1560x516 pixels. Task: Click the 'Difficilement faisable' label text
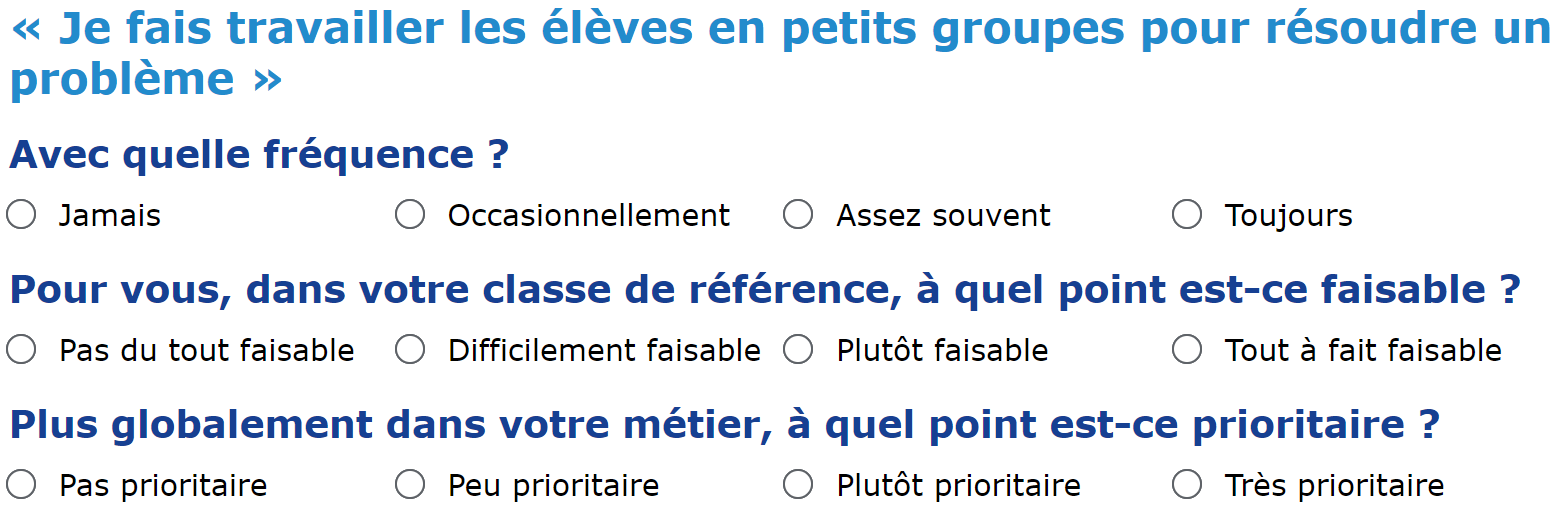(x=604, y=351)
